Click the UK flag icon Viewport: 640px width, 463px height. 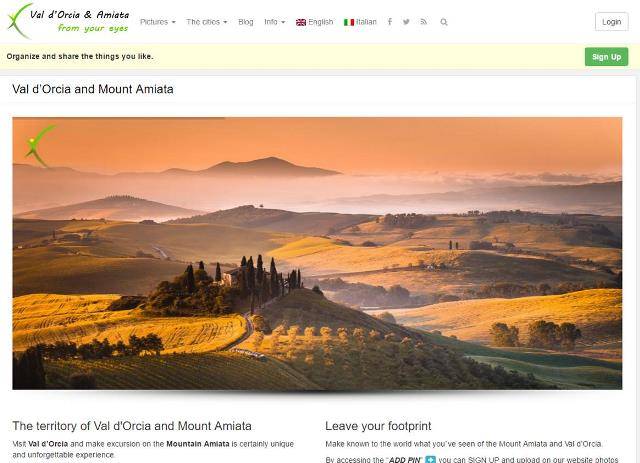click(301, 22)
